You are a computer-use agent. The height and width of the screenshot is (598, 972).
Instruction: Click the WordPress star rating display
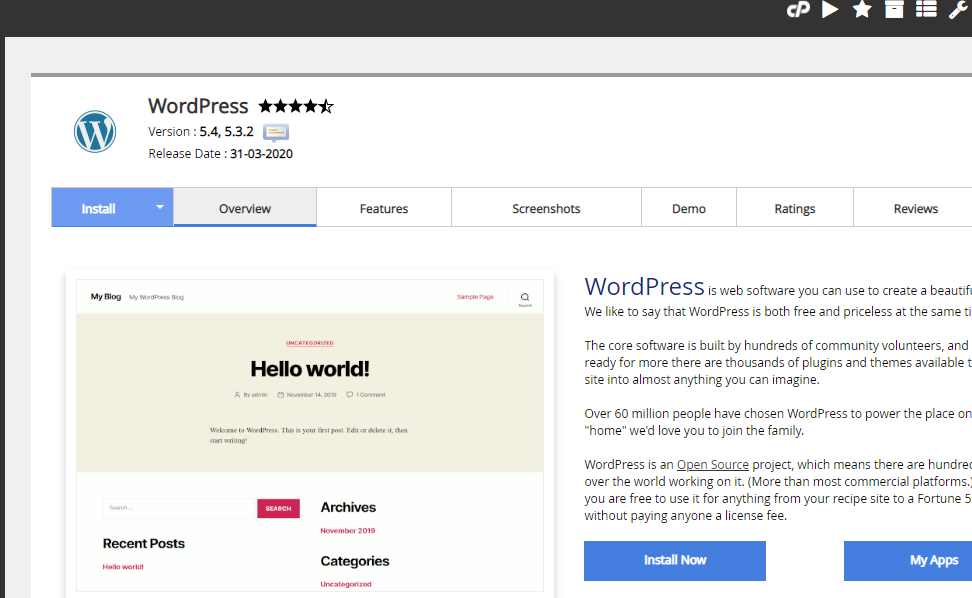pos(296,106)
